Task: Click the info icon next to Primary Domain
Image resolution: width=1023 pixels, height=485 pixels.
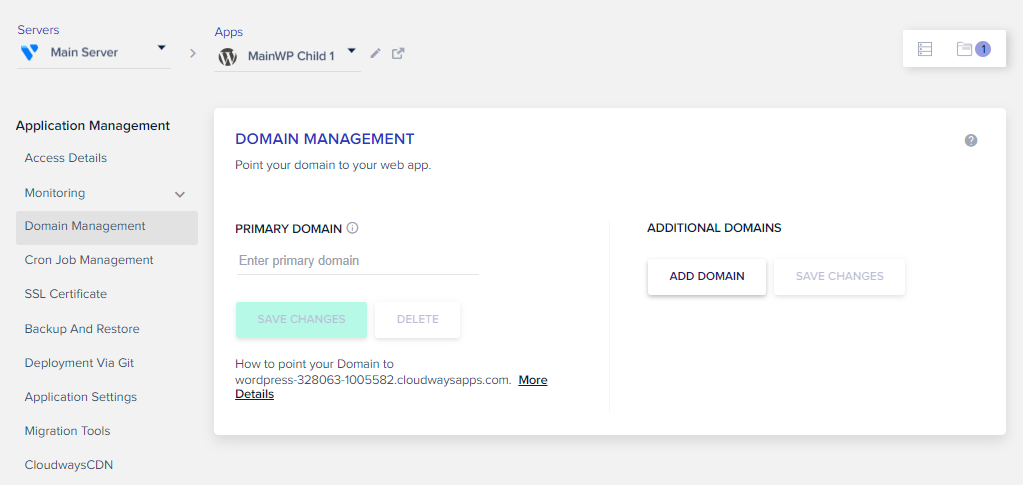Action: pos(352,228)
